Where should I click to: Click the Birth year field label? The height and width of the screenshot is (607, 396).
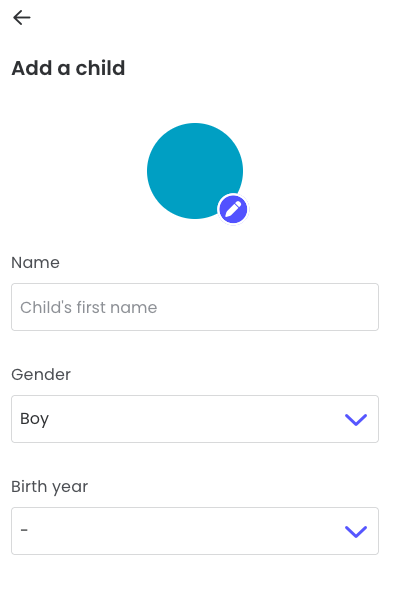[50, 487]
